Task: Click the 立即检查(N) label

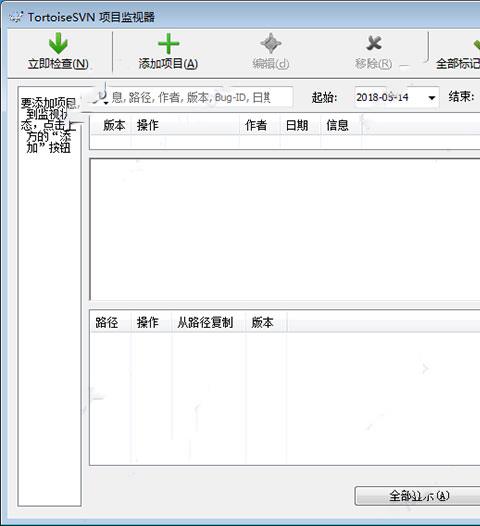Action: (x=58, y=63)
